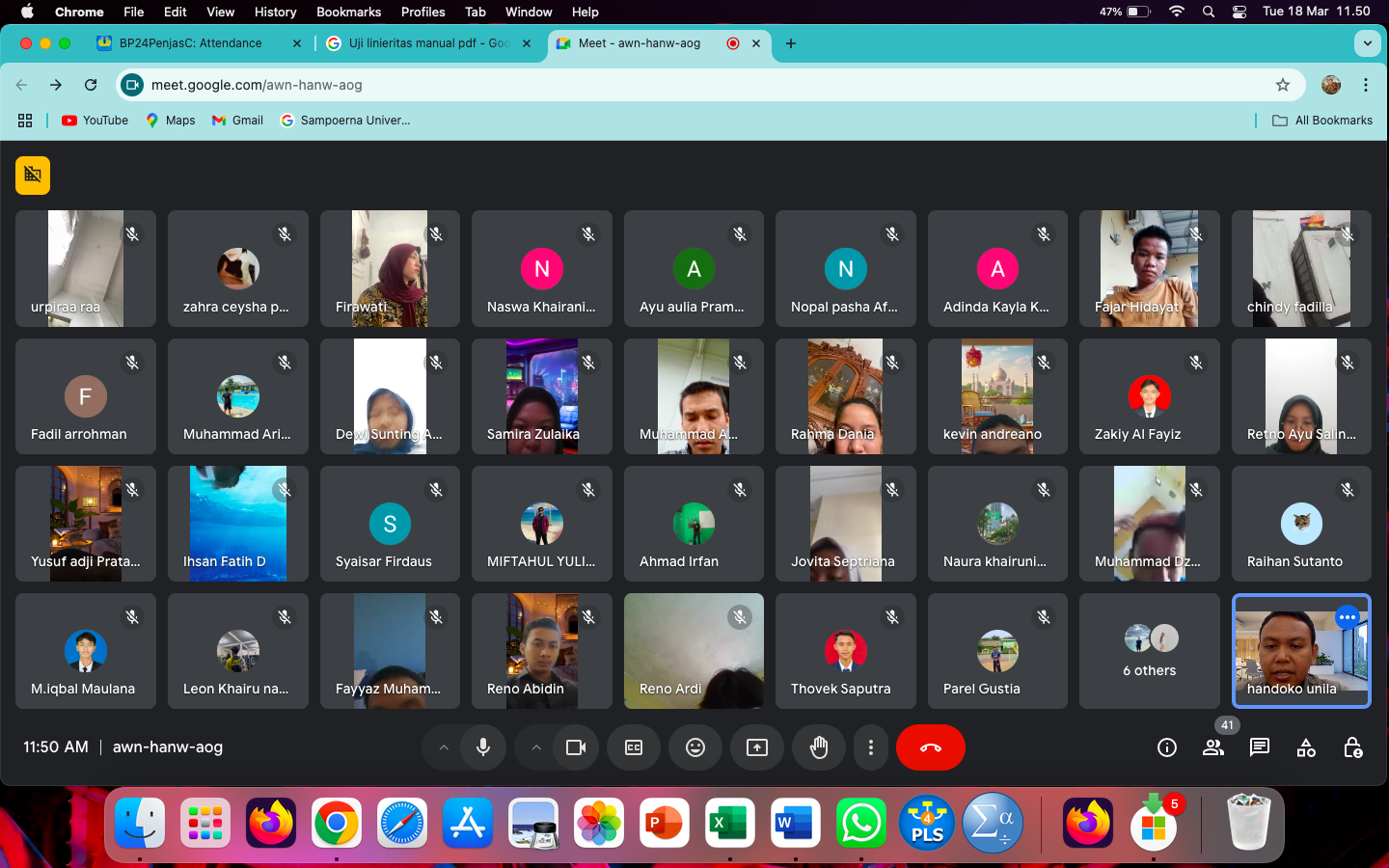Click the present screen icon

click(x=757, y=747)
